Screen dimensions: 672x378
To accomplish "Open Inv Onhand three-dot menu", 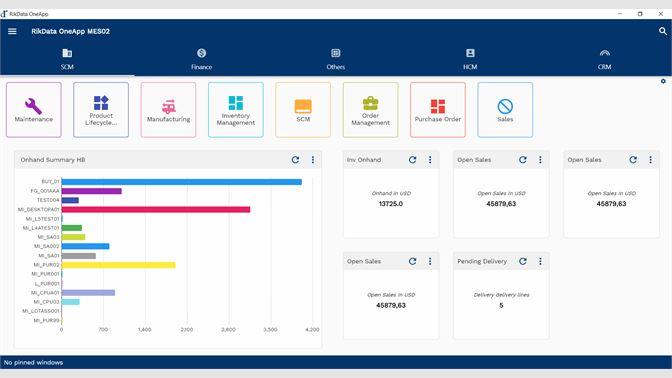I will [x=430, y=160].
